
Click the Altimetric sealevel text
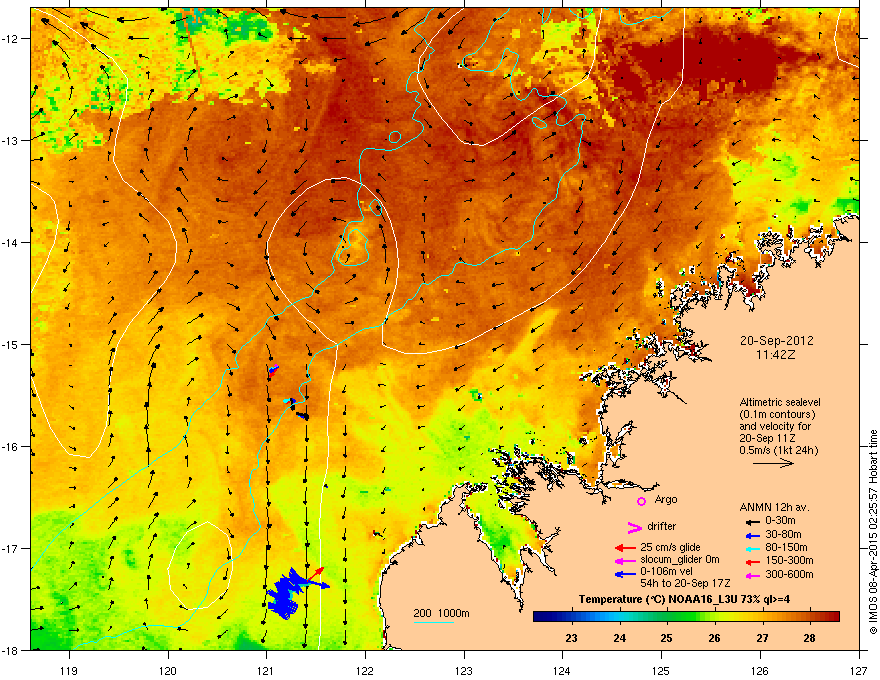pos(780,402)
